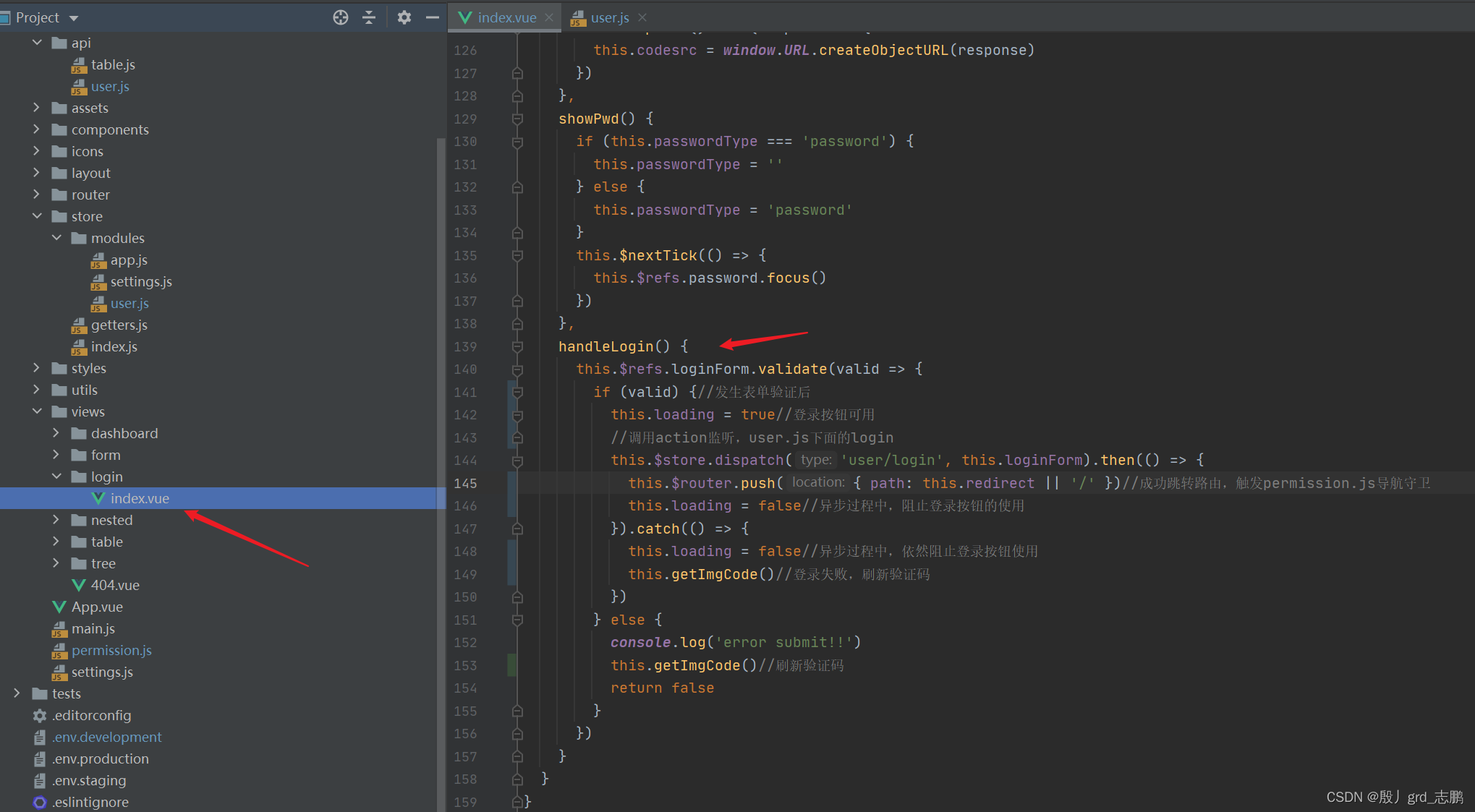Click line number 145 in gutter
This screenshot has width=1475, height=812.
465,483
